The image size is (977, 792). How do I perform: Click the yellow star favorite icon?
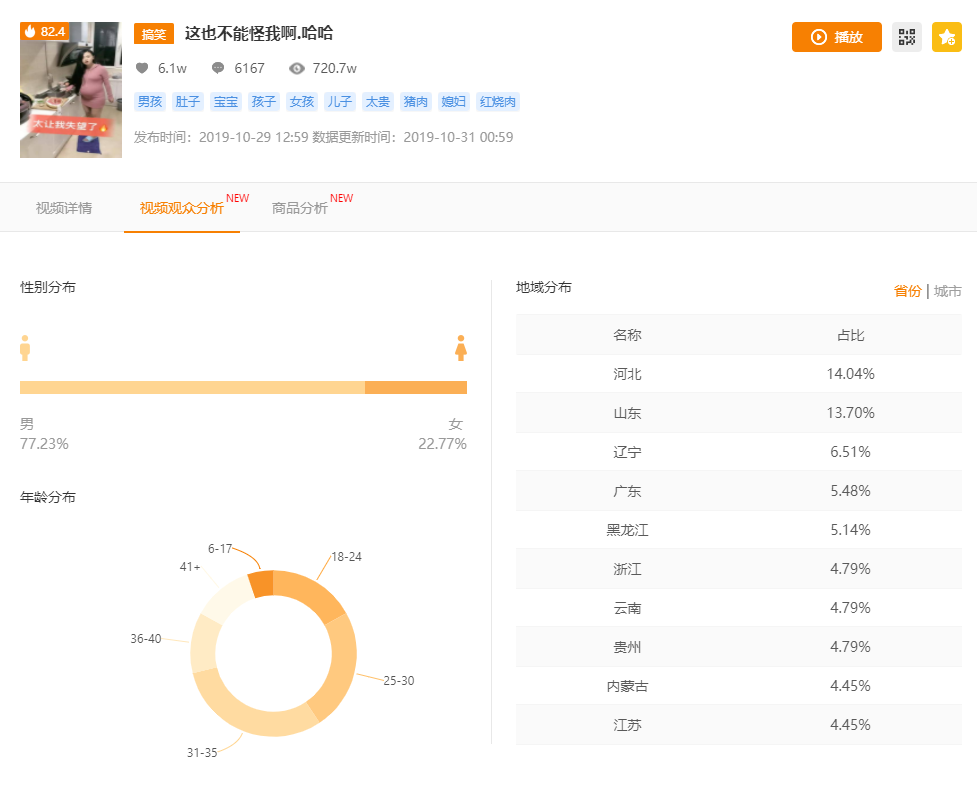point(946,37)
